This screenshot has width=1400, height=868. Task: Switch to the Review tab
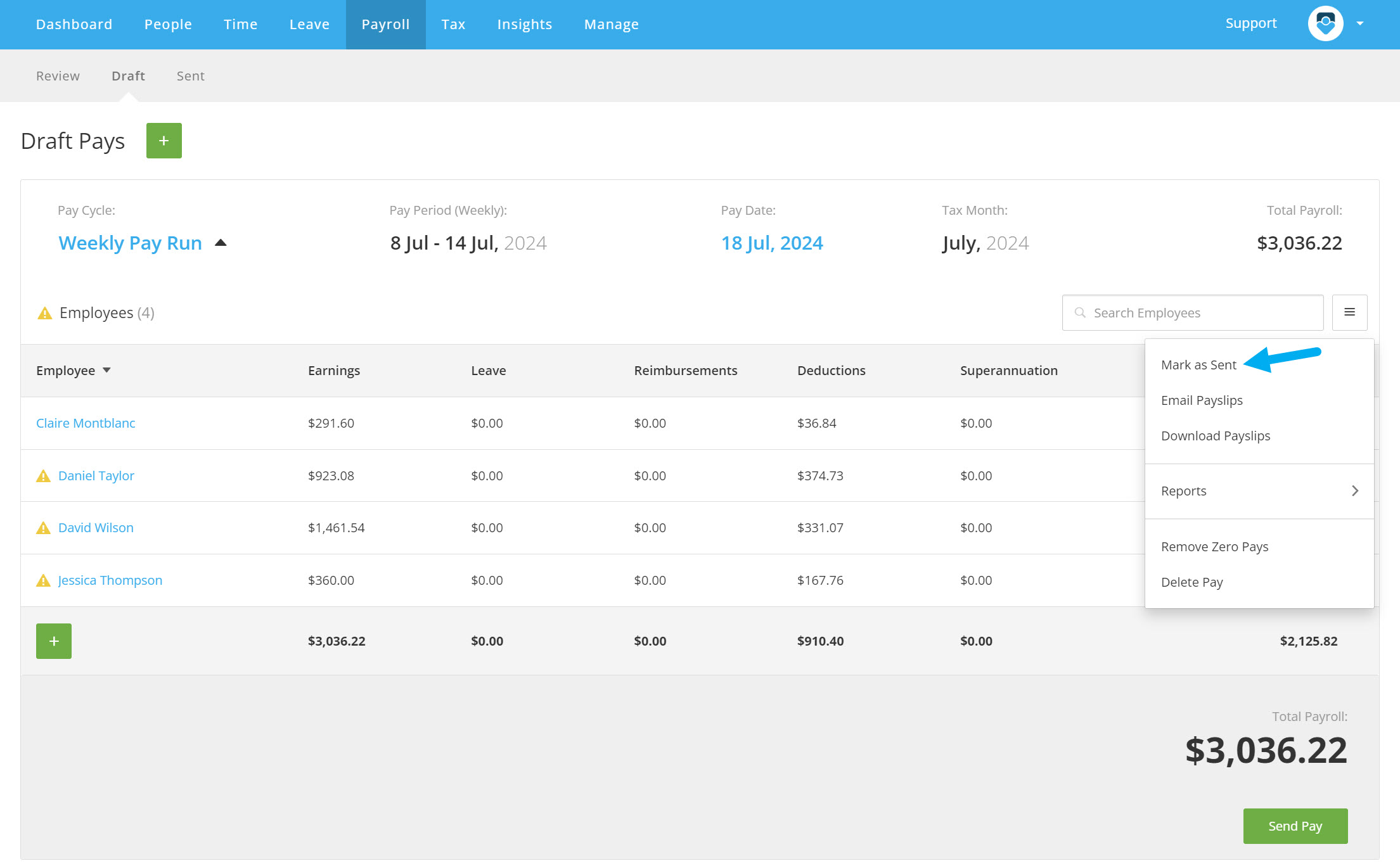tap(58, 76)
